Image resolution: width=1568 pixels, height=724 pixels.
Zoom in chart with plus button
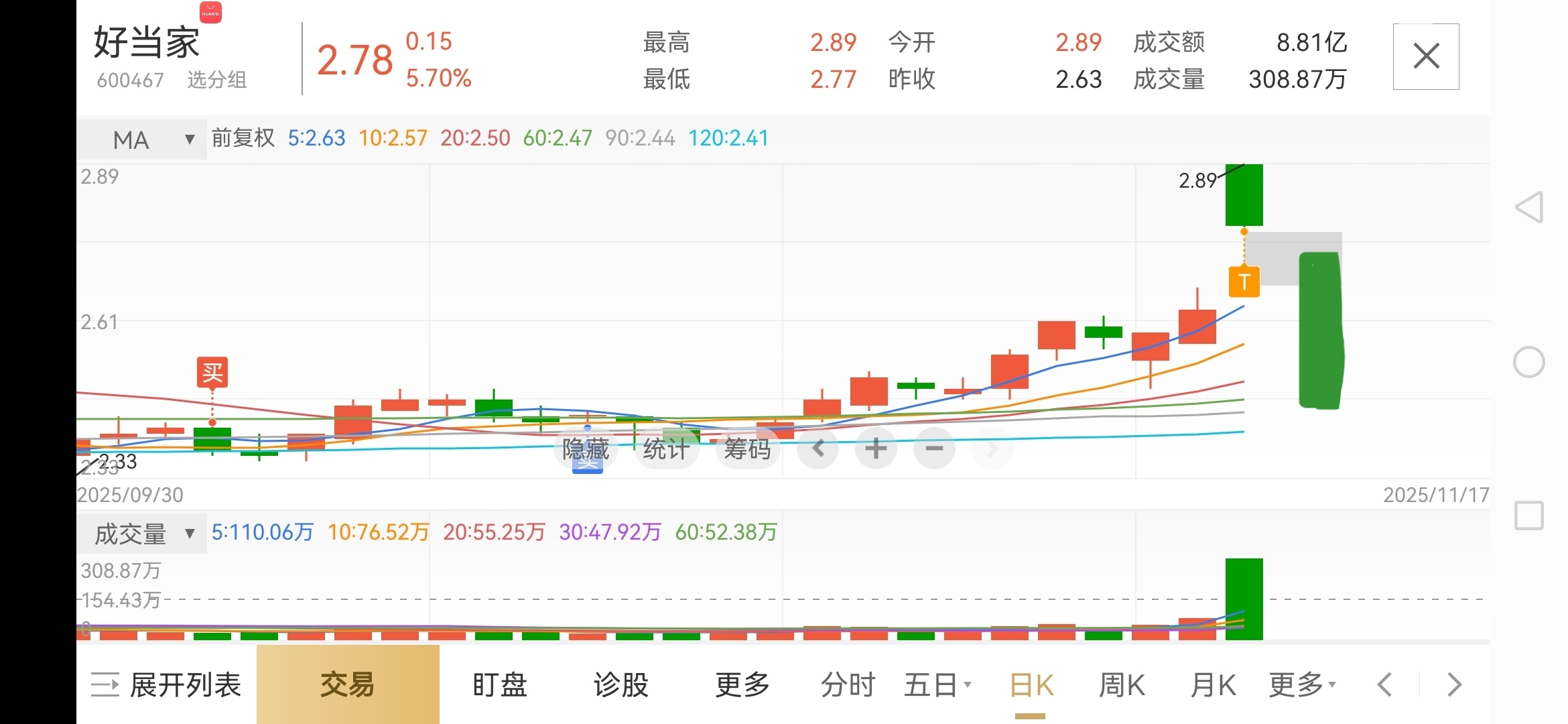pos(876,448)
